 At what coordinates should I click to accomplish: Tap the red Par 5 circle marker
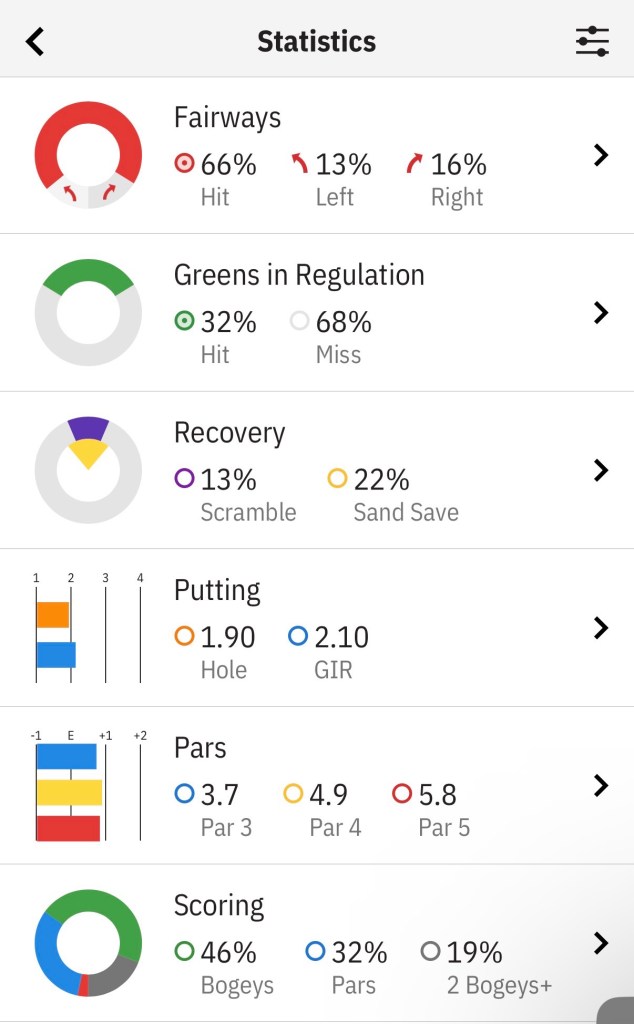point(402,794)
